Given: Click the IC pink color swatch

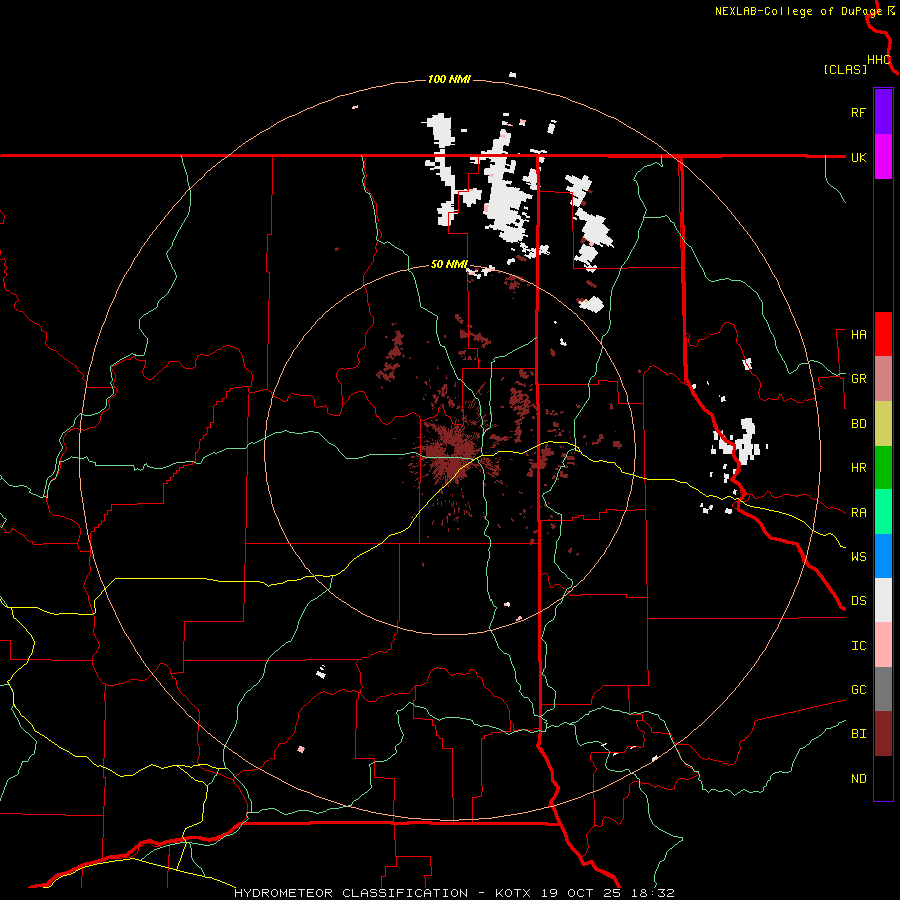Looking at the screenshot, I should 883,645.
